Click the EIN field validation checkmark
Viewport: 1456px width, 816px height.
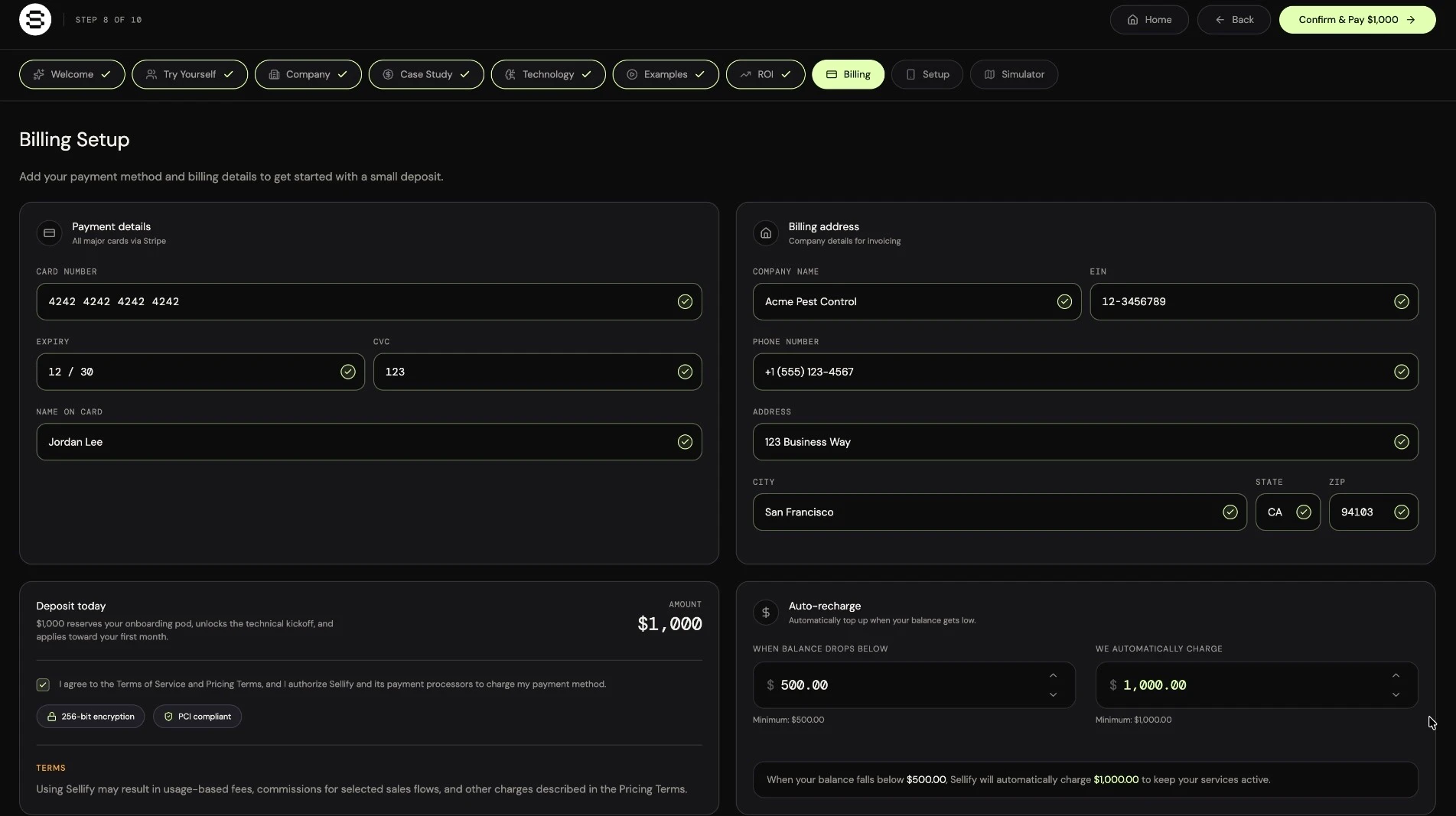pyautogui.click(x=1401, y=302)
